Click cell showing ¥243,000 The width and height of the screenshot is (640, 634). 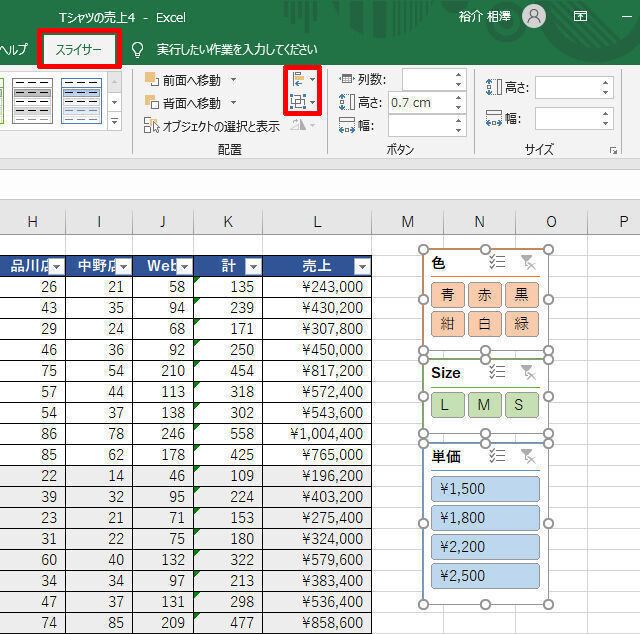(317, 287)
